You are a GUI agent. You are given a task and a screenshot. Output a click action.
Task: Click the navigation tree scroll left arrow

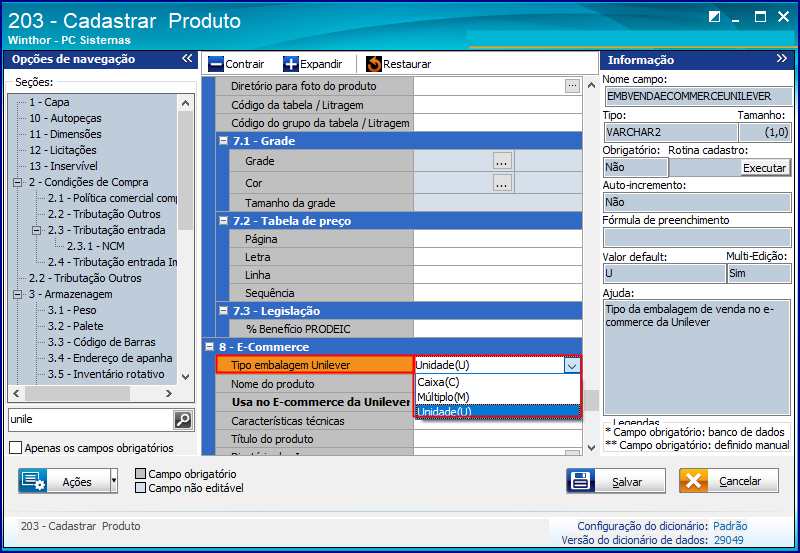[x=16, y=393]
